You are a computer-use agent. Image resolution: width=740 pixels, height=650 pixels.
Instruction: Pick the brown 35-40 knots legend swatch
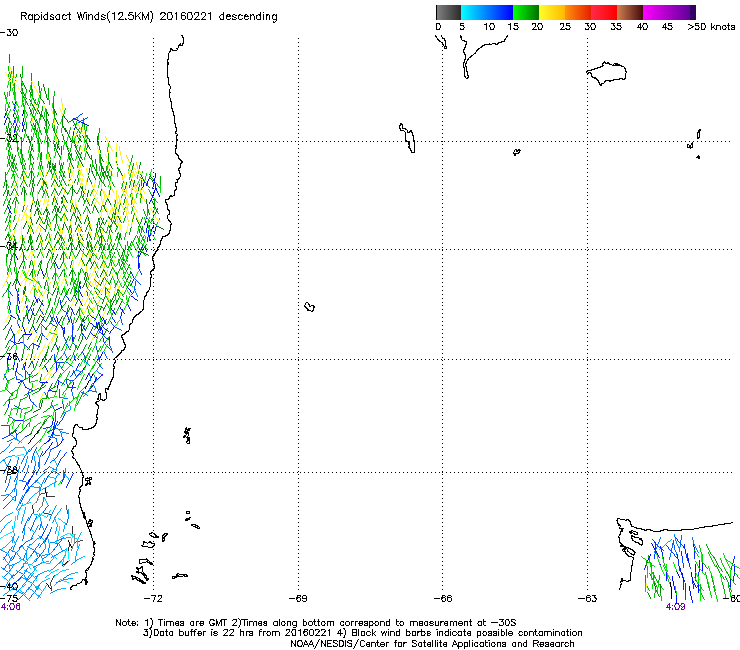[630, 12]
